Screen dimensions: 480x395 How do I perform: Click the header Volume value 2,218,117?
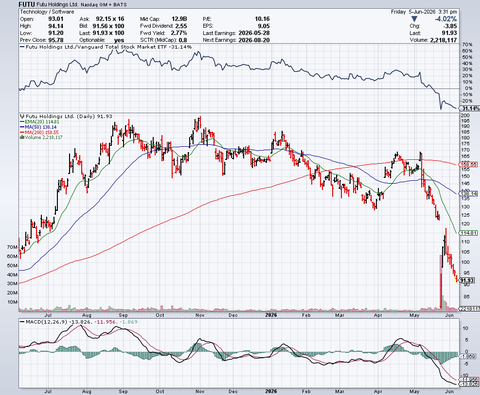point(443,40)
